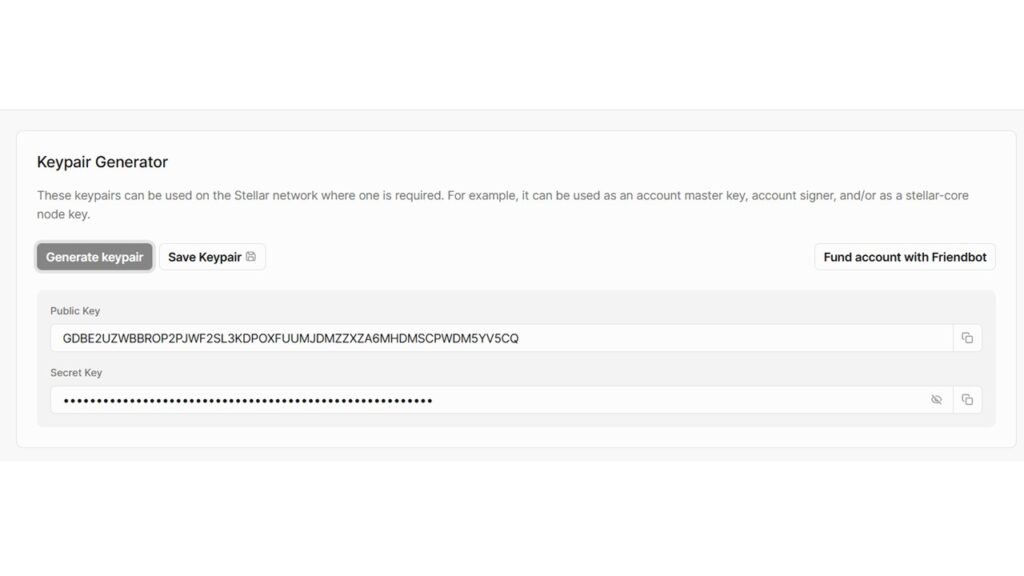Click the Generate keypair button
Viewport: 1024px width, 576px height.
tap(95, 257)
